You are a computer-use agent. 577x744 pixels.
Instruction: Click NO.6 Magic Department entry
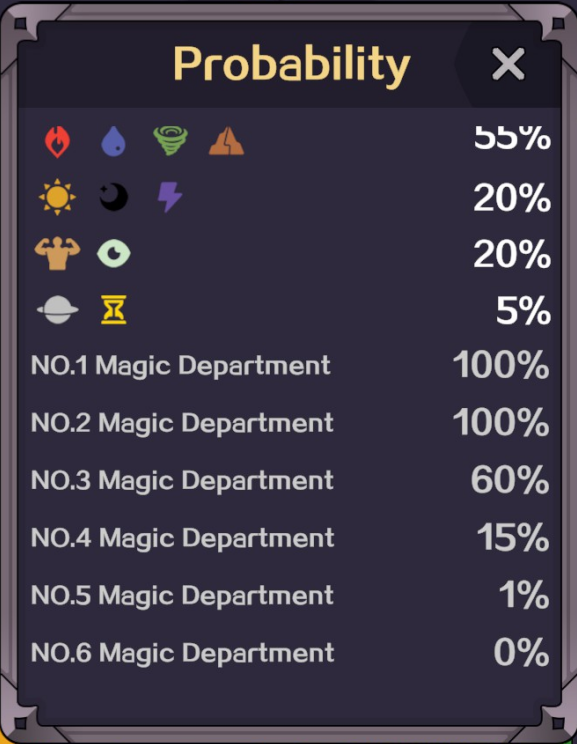289,652
